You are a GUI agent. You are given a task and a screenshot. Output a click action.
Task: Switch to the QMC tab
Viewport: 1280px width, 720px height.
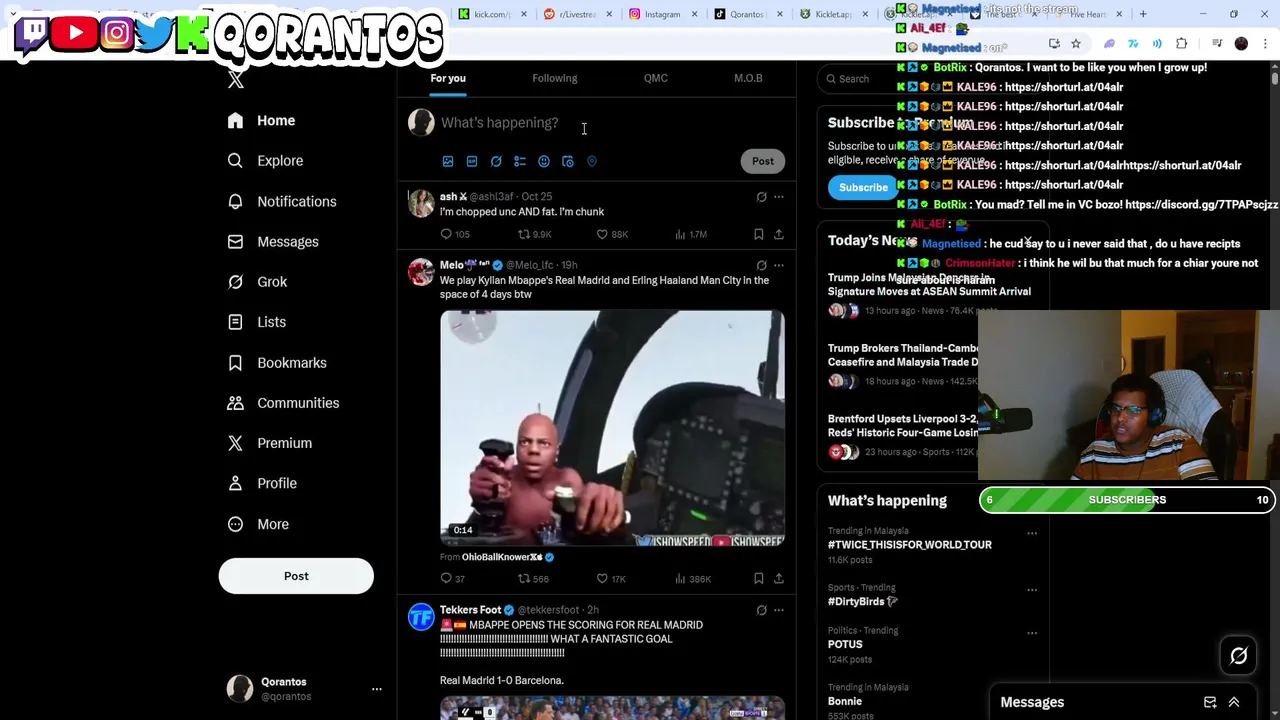pos(656,78)
